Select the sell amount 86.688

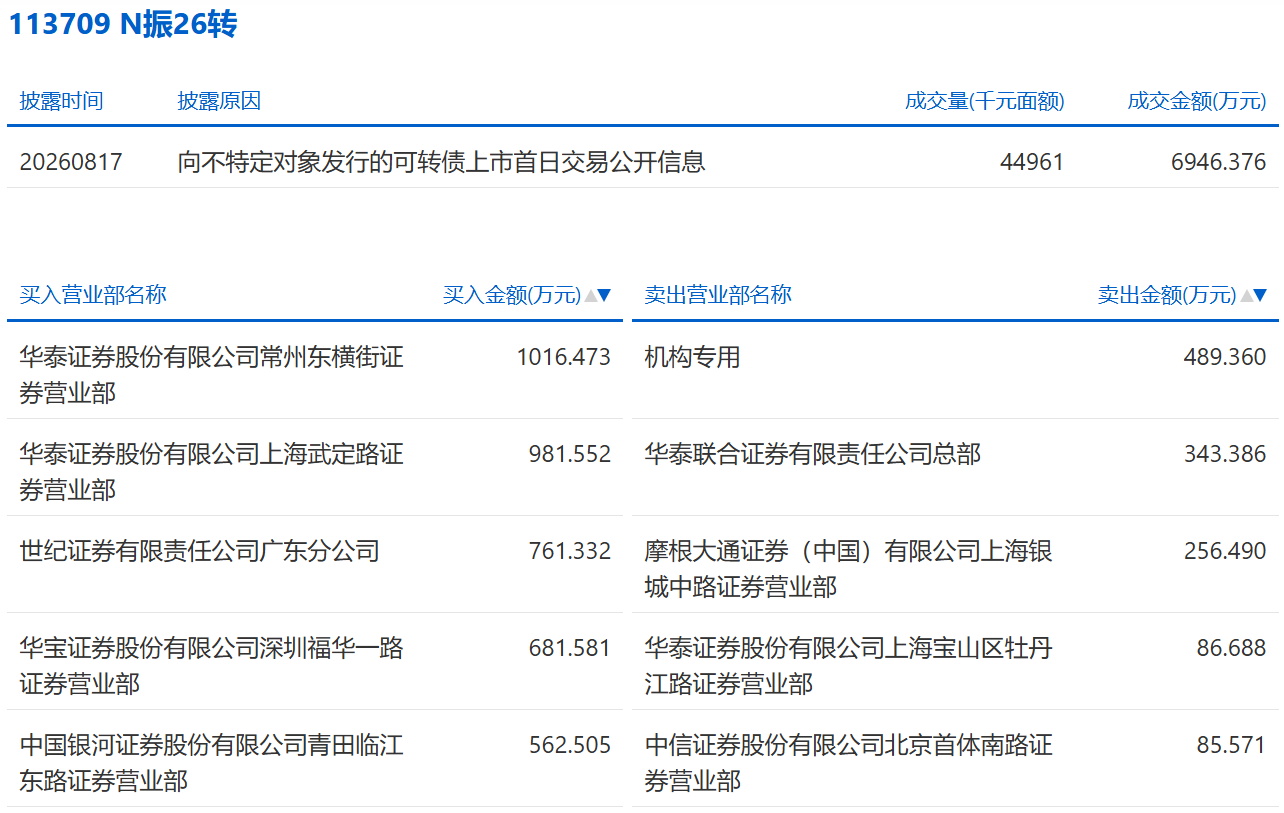(1231, 648)
